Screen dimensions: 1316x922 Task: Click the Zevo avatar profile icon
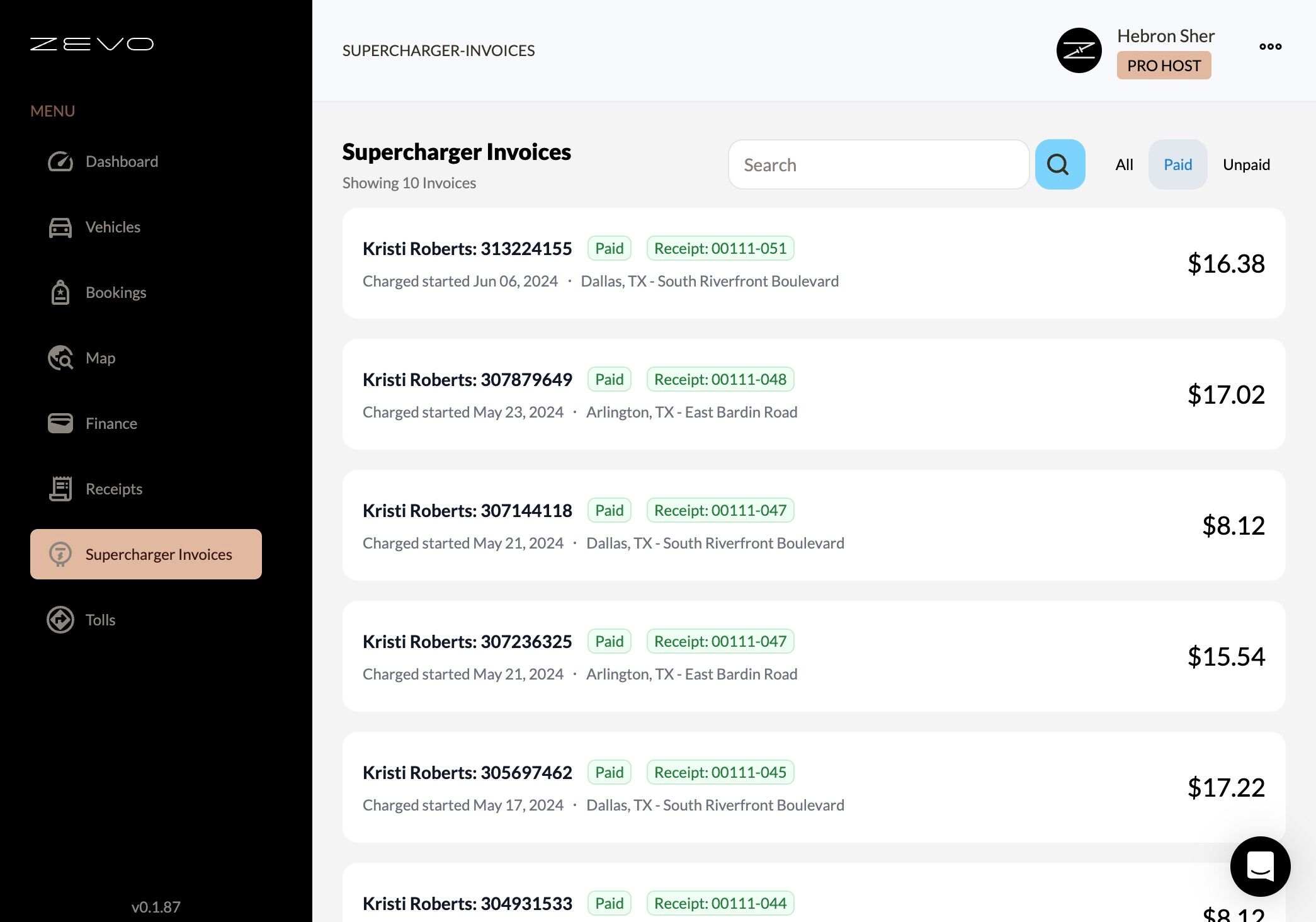click(x=1079, y=50)
